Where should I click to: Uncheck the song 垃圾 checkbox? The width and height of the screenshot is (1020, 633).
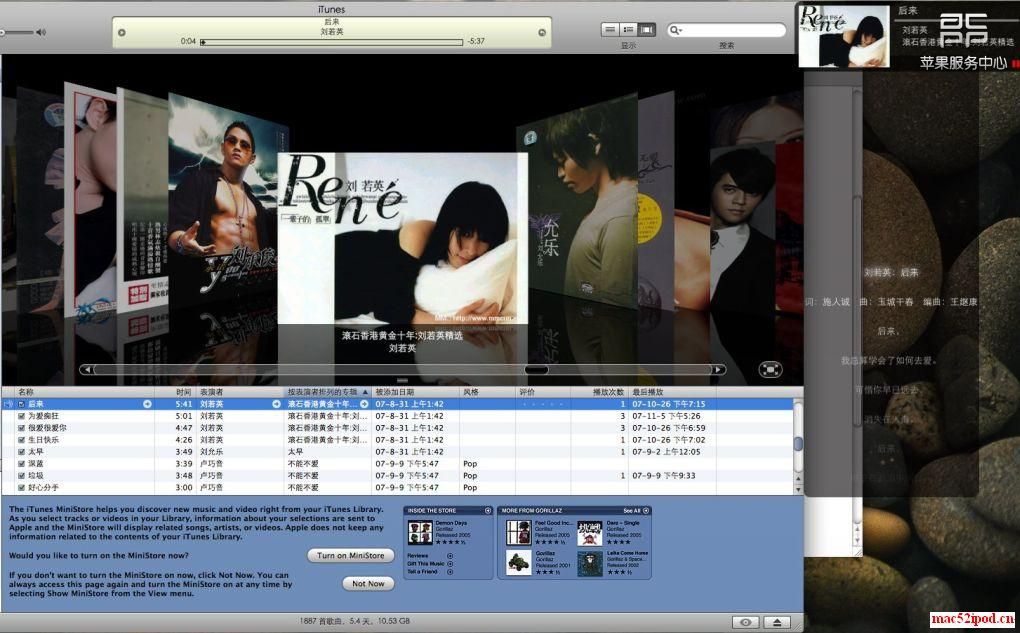(x=21, y=476)
